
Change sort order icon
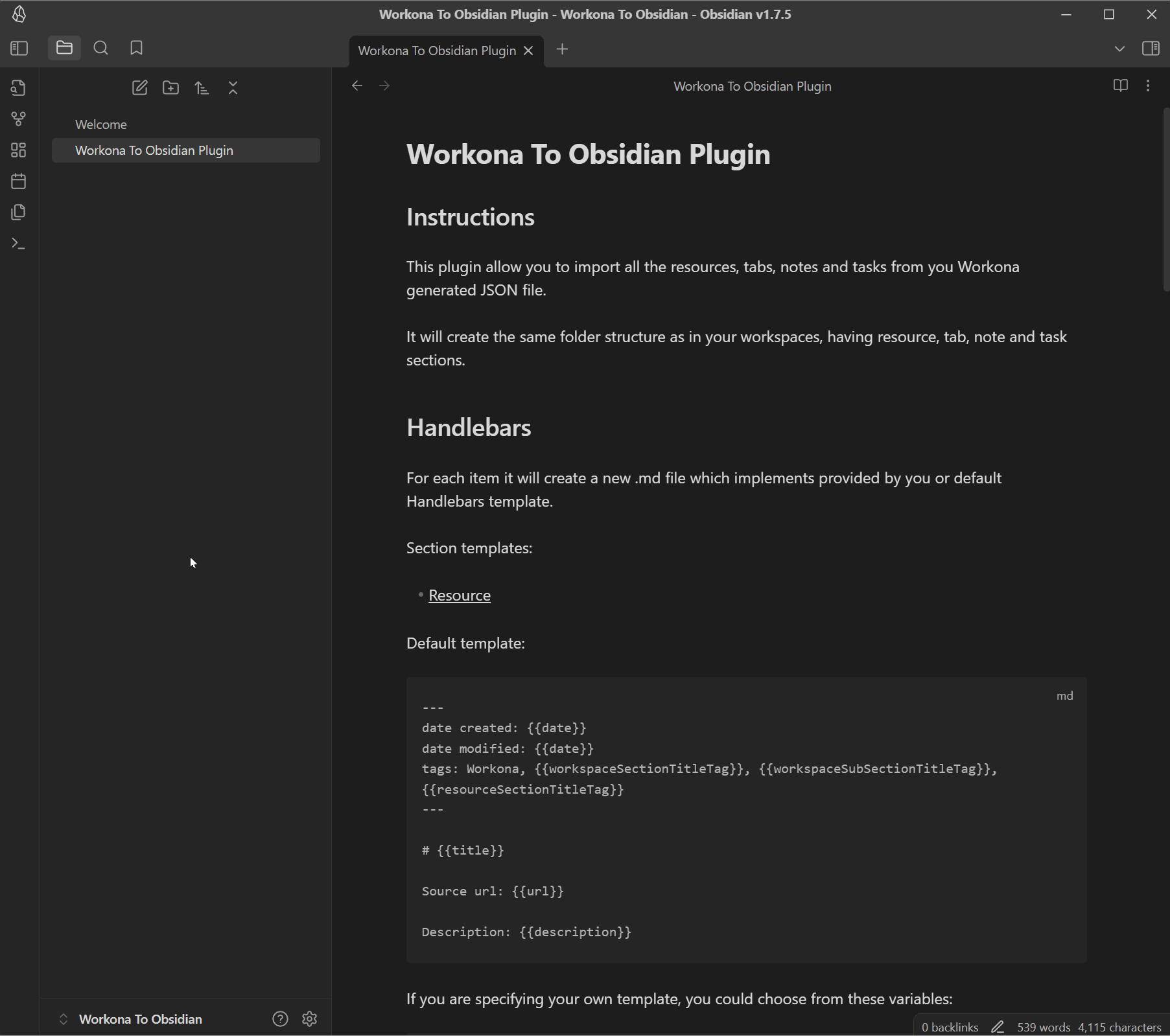(x=202, y=88)
